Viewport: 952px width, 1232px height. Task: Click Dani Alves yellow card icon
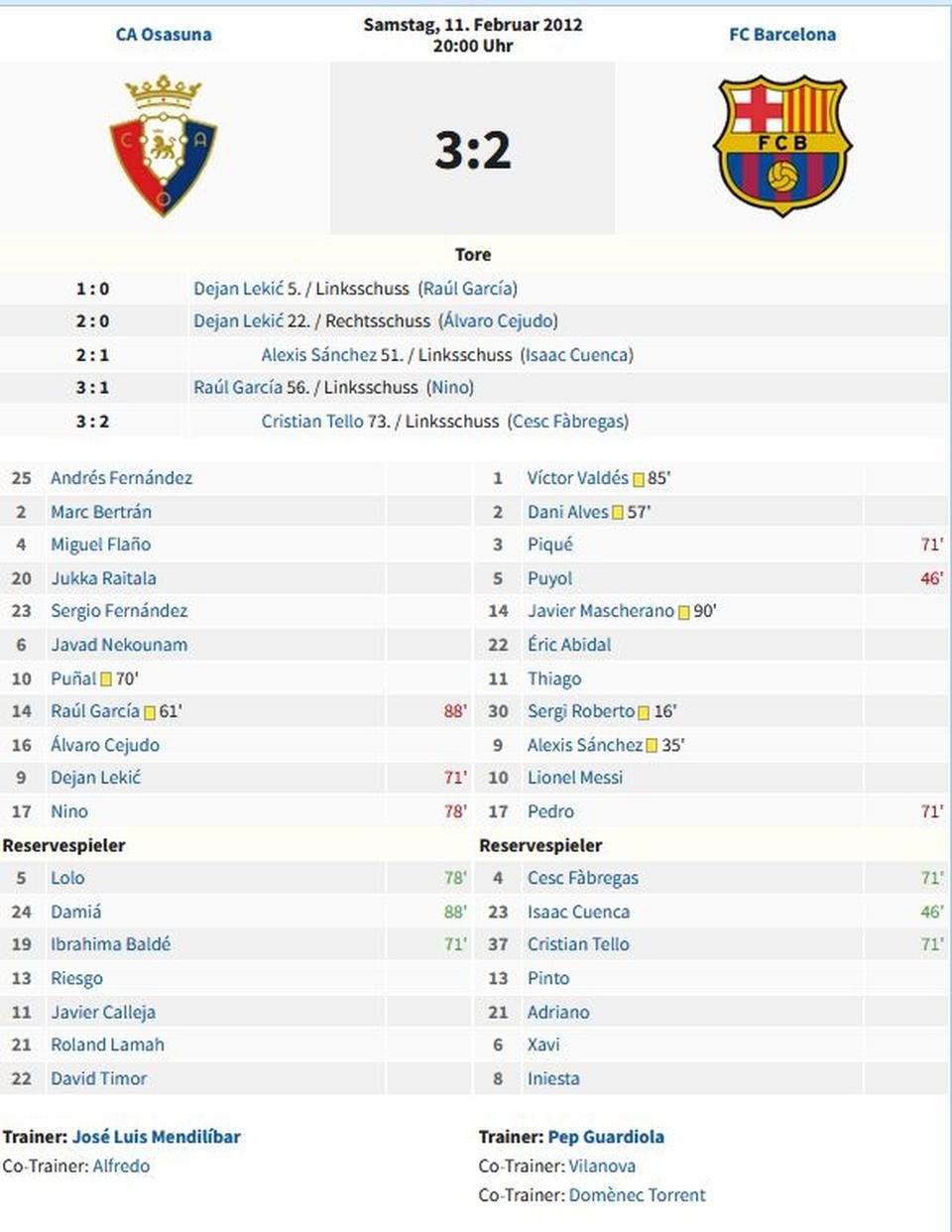click(x=618, y=513)
